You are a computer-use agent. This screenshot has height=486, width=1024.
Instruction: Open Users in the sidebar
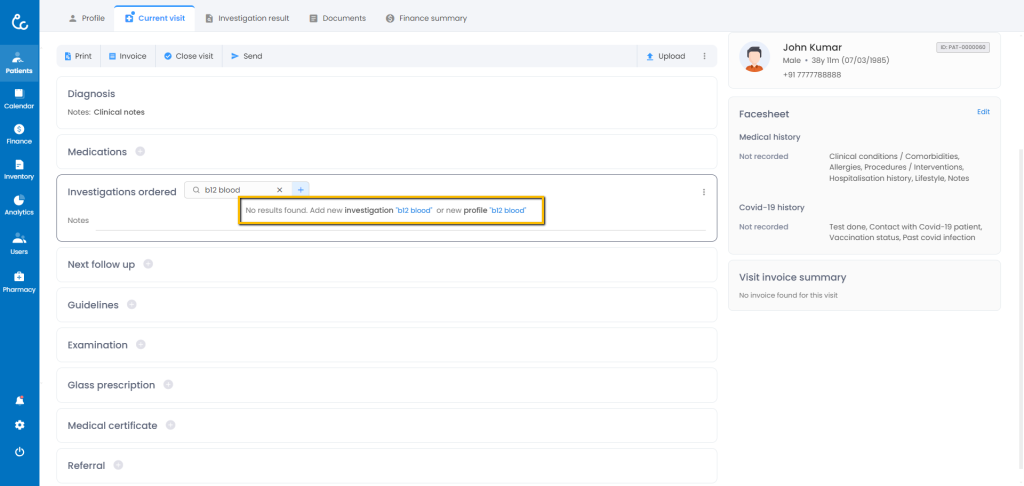[x=19, y=243]
